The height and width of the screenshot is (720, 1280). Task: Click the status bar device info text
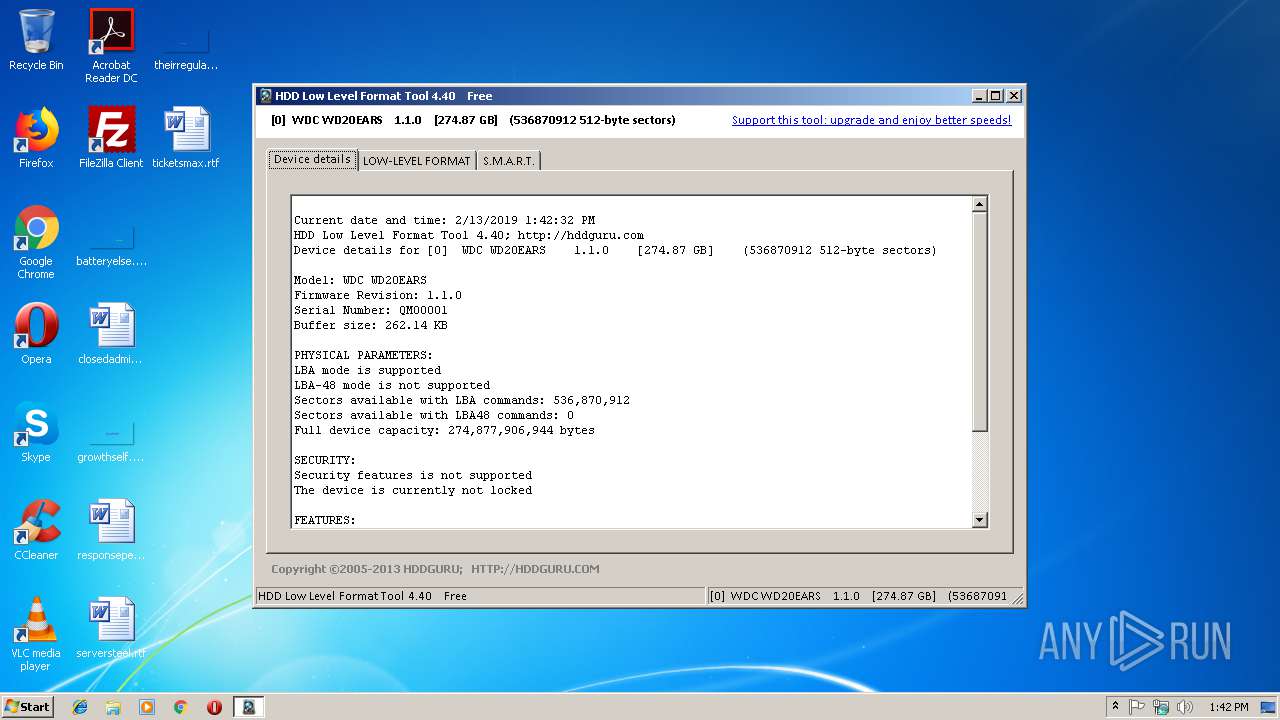click(859, 596)
